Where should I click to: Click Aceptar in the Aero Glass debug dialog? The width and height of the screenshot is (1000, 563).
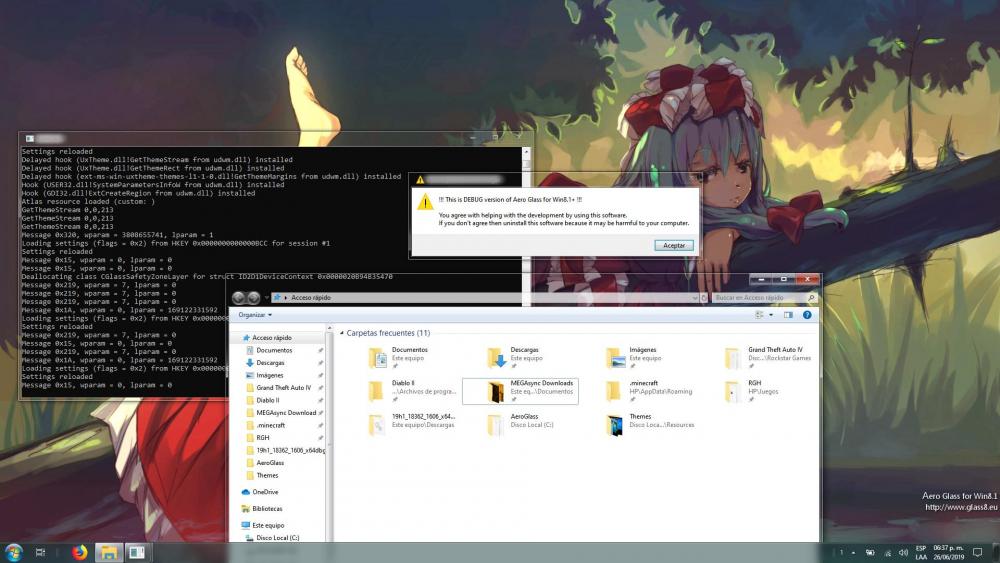[673, 245]
